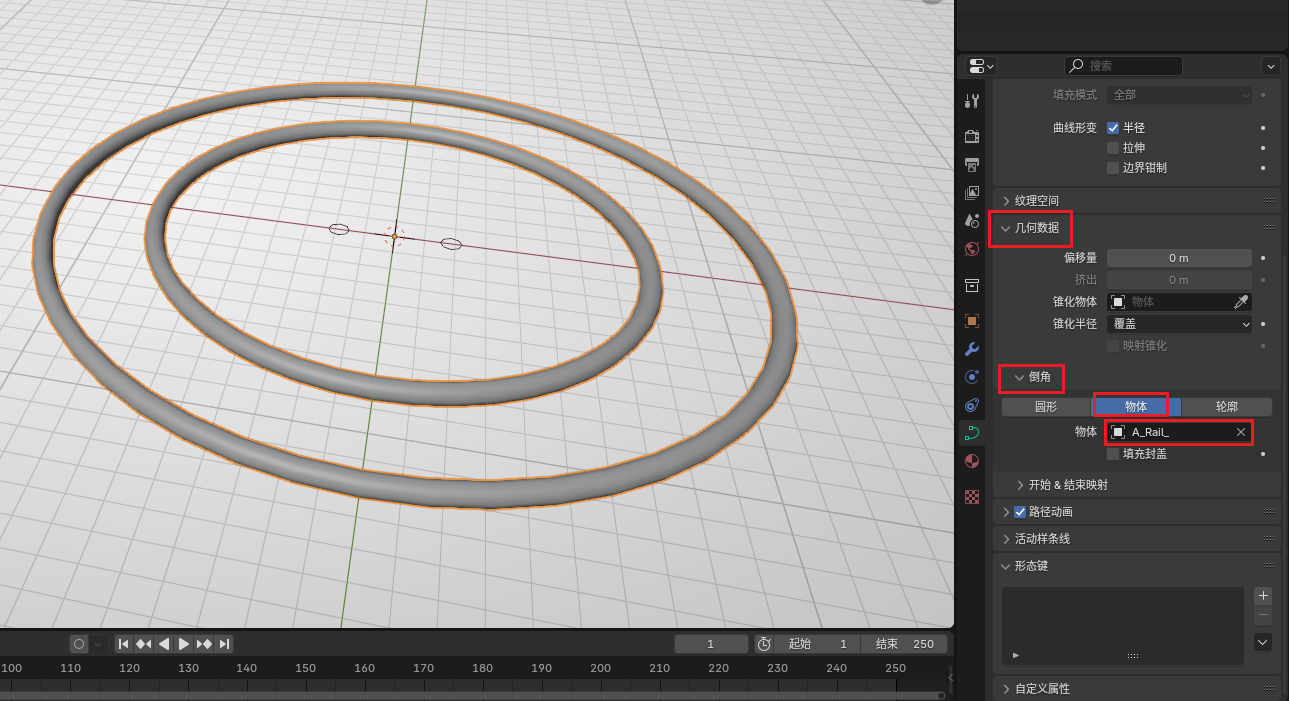The width and height of the screenshot is (1289, 701).
Task: Add a new shape key with plus
Action: click(1263, 595)
